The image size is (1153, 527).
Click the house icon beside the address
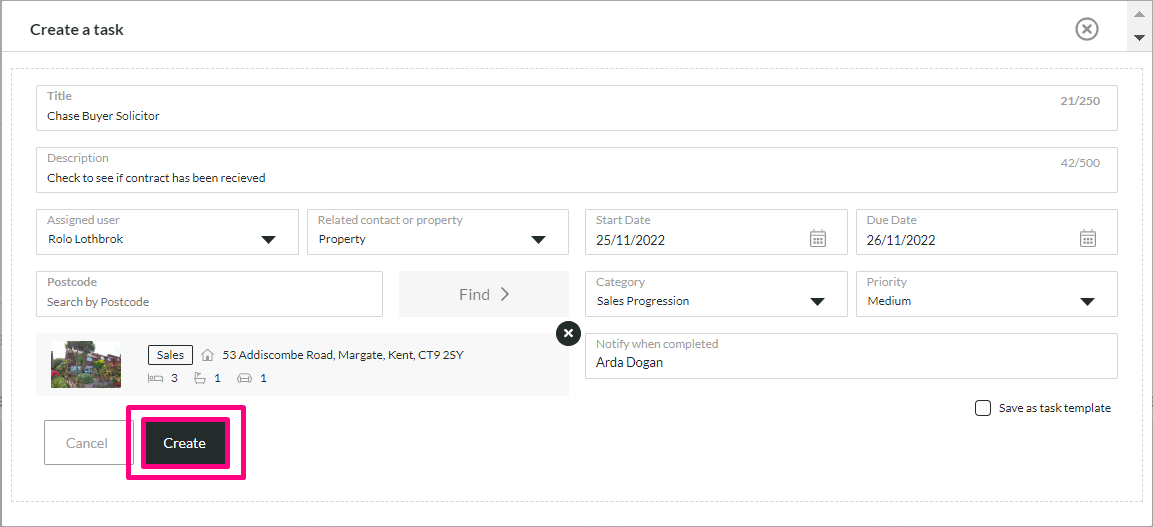pos(207,355)
